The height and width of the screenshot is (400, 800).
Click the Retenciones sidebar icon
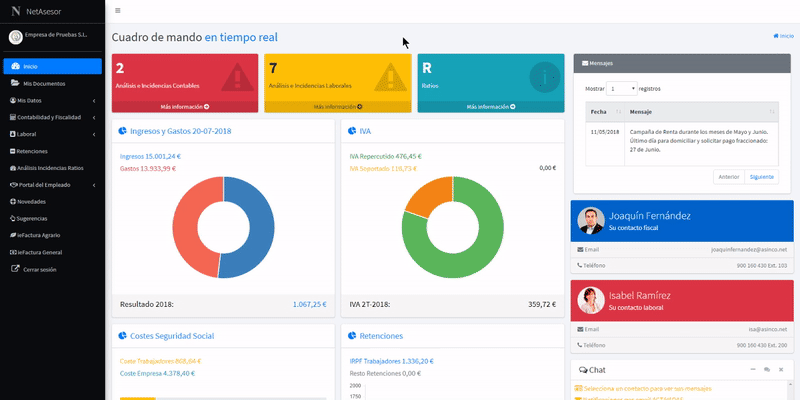pyautogui.click(x=11, y=151)
